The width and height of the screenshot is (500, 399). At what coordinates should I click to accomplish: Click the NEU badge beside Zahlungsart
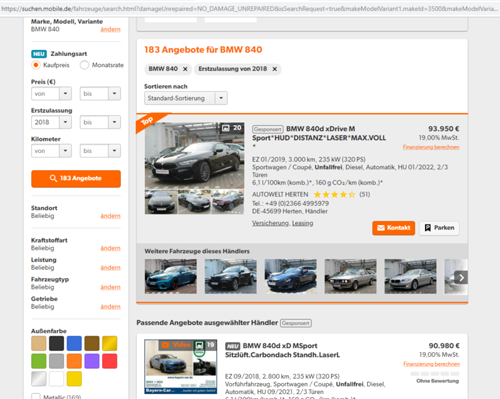[x=39, y=54]
